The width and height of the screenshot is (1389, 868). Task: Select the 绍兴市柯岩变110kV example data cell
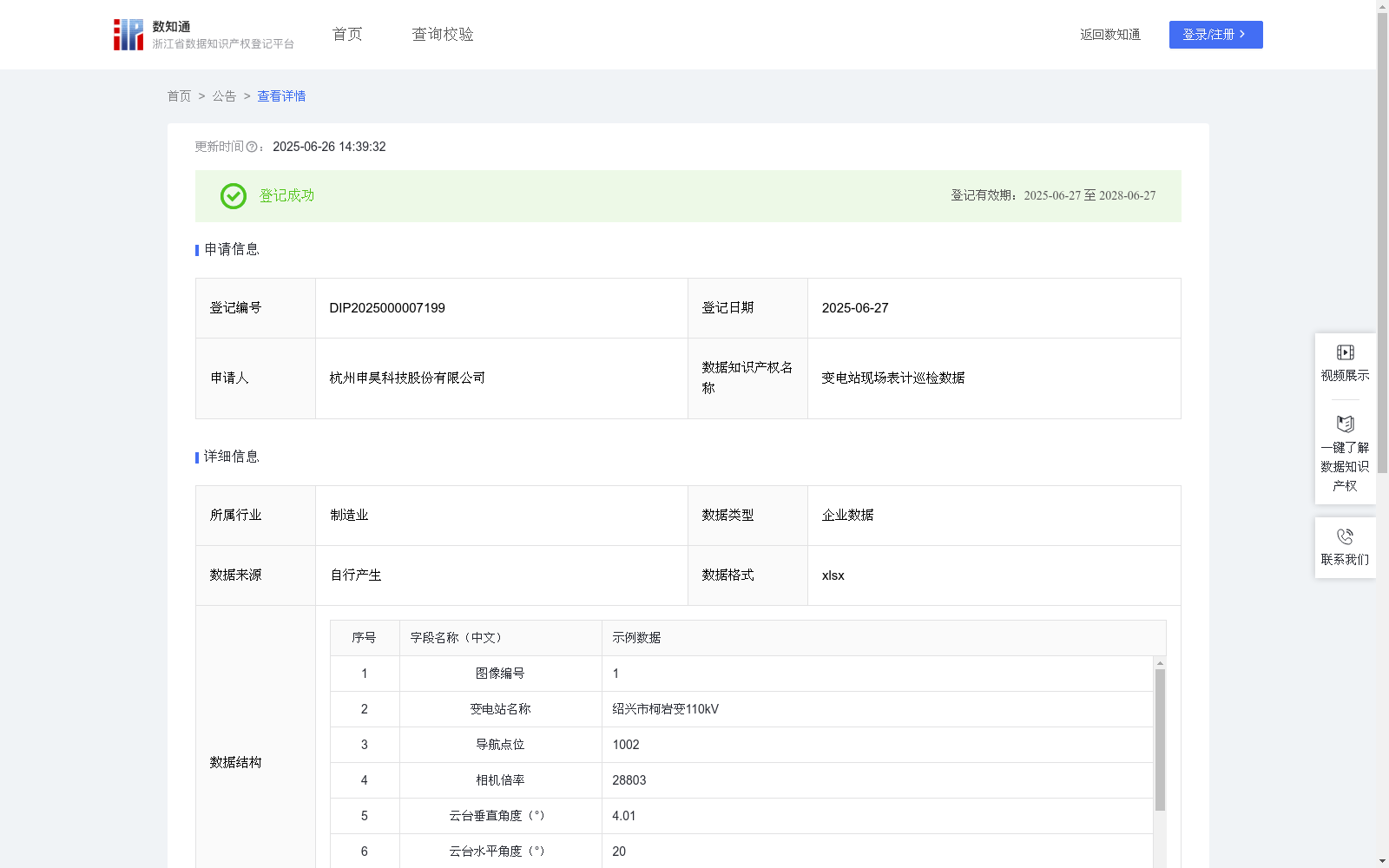664,708
